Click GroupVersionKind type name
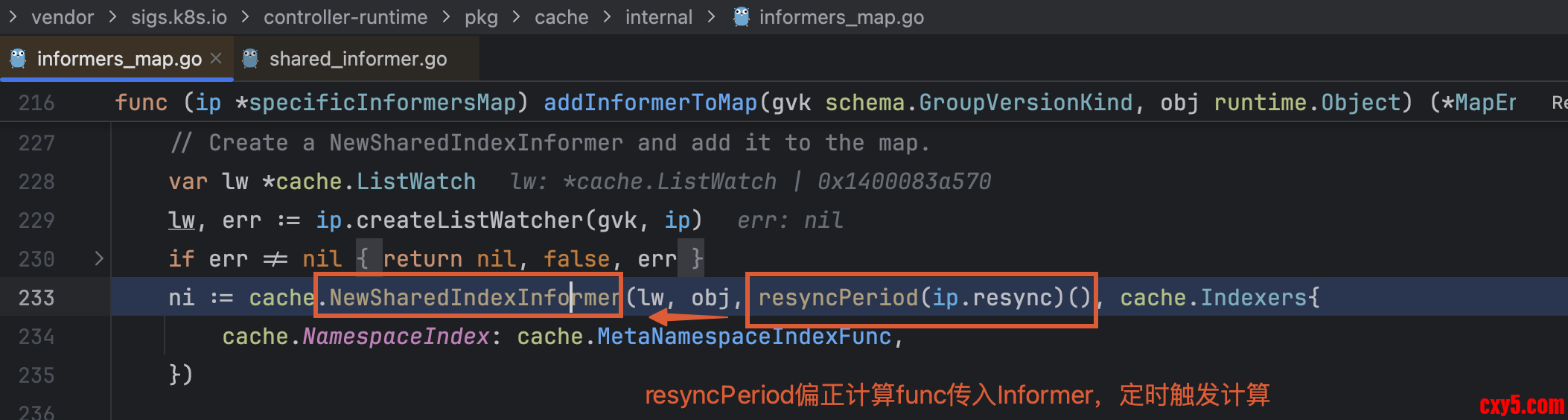The height and width of the screenshot is (420, 1568). tap(1026, 103)
